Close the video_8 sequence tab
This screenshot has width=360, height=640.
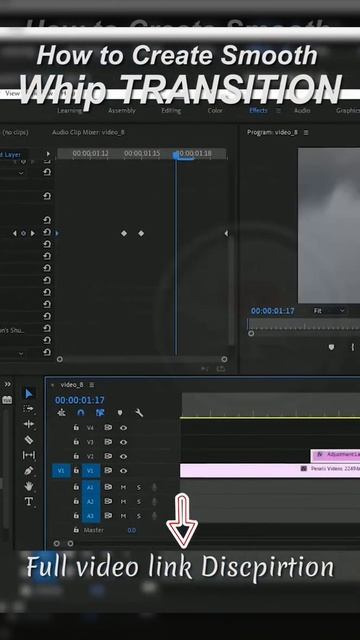[x=52, y=385]
